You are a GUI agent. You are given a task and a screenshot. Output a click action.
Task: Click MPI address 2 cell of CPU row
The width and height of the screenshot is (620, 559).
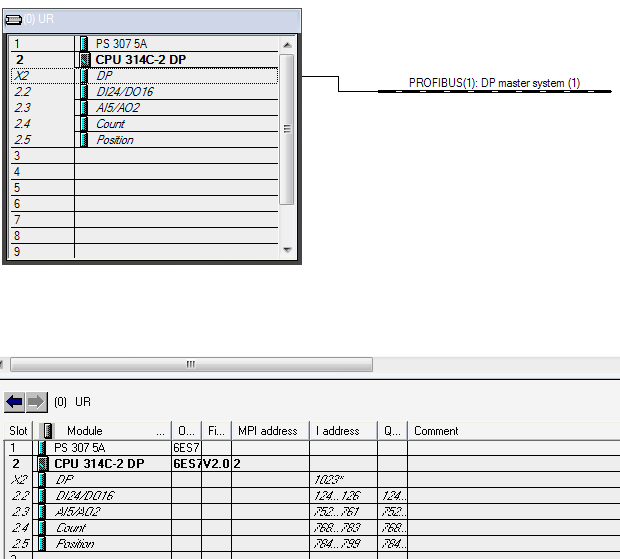(x=270, y=463)
